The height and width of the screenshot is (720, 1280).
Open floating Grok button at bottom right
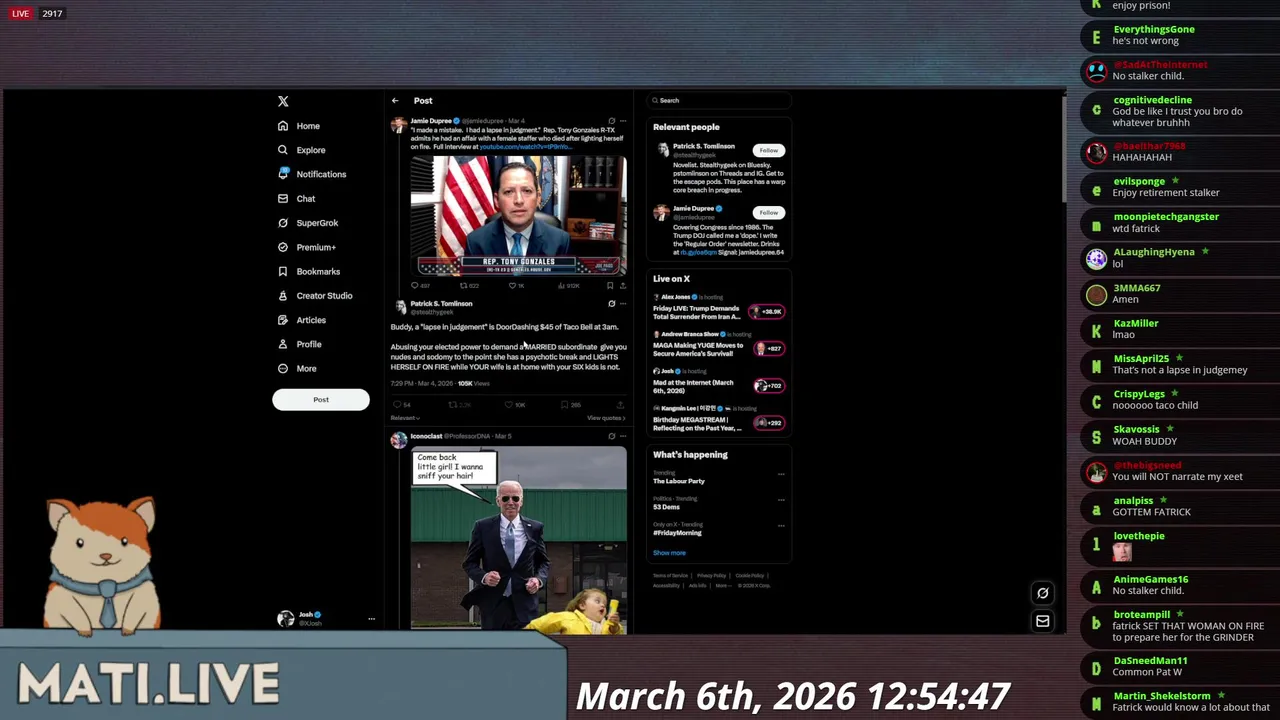pyautogui.click(x=1042, y=593)
